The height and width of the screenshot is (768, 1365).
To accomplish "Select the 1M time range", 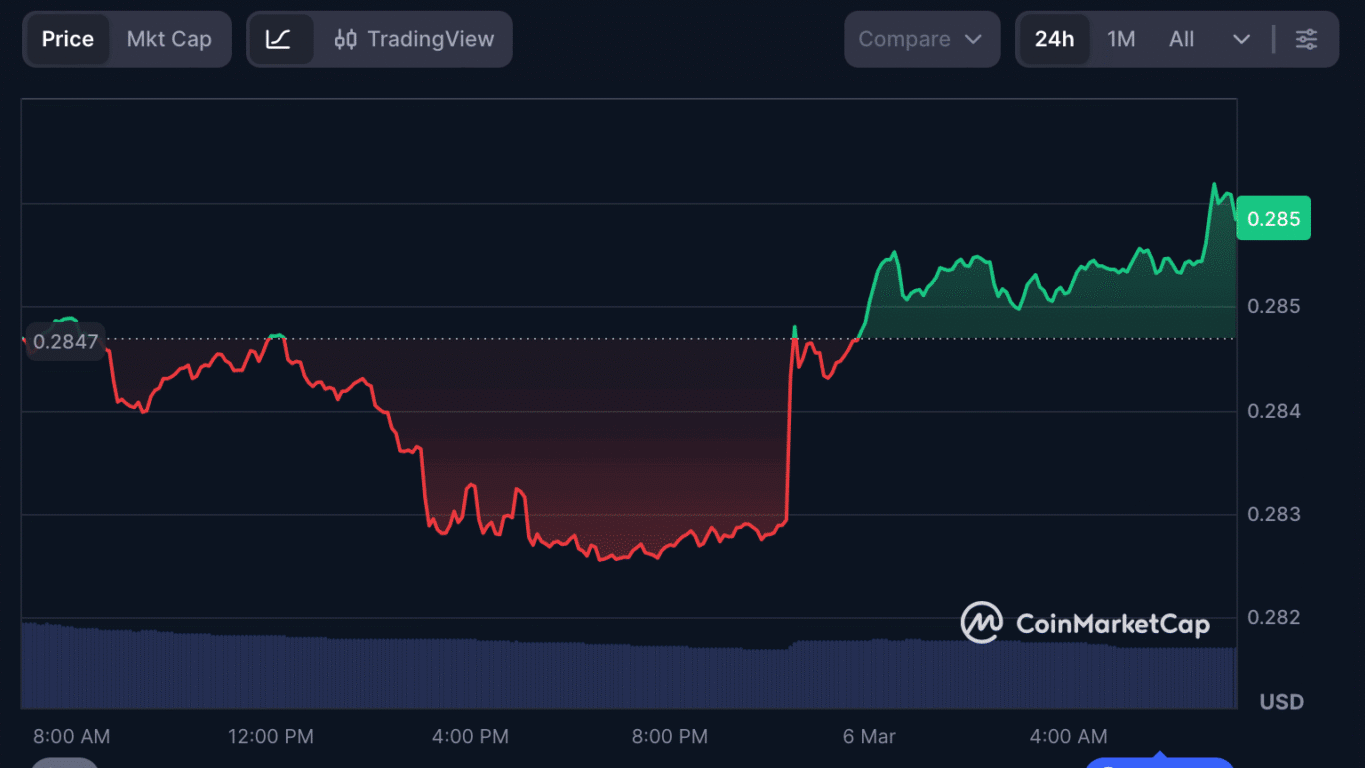I will (x=1121, y=40).
